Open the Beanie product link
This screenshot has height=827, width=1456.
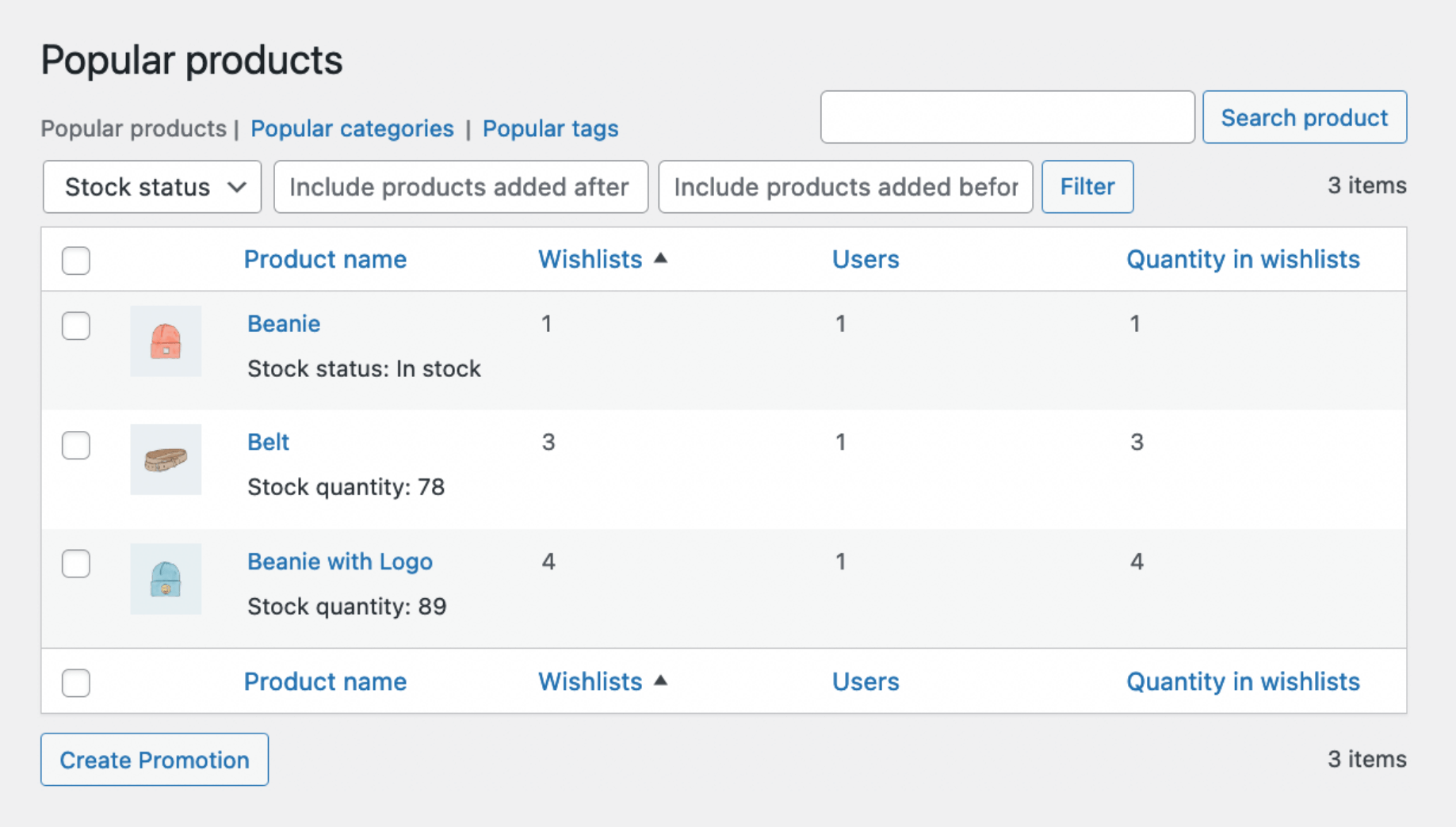(283, 323)
